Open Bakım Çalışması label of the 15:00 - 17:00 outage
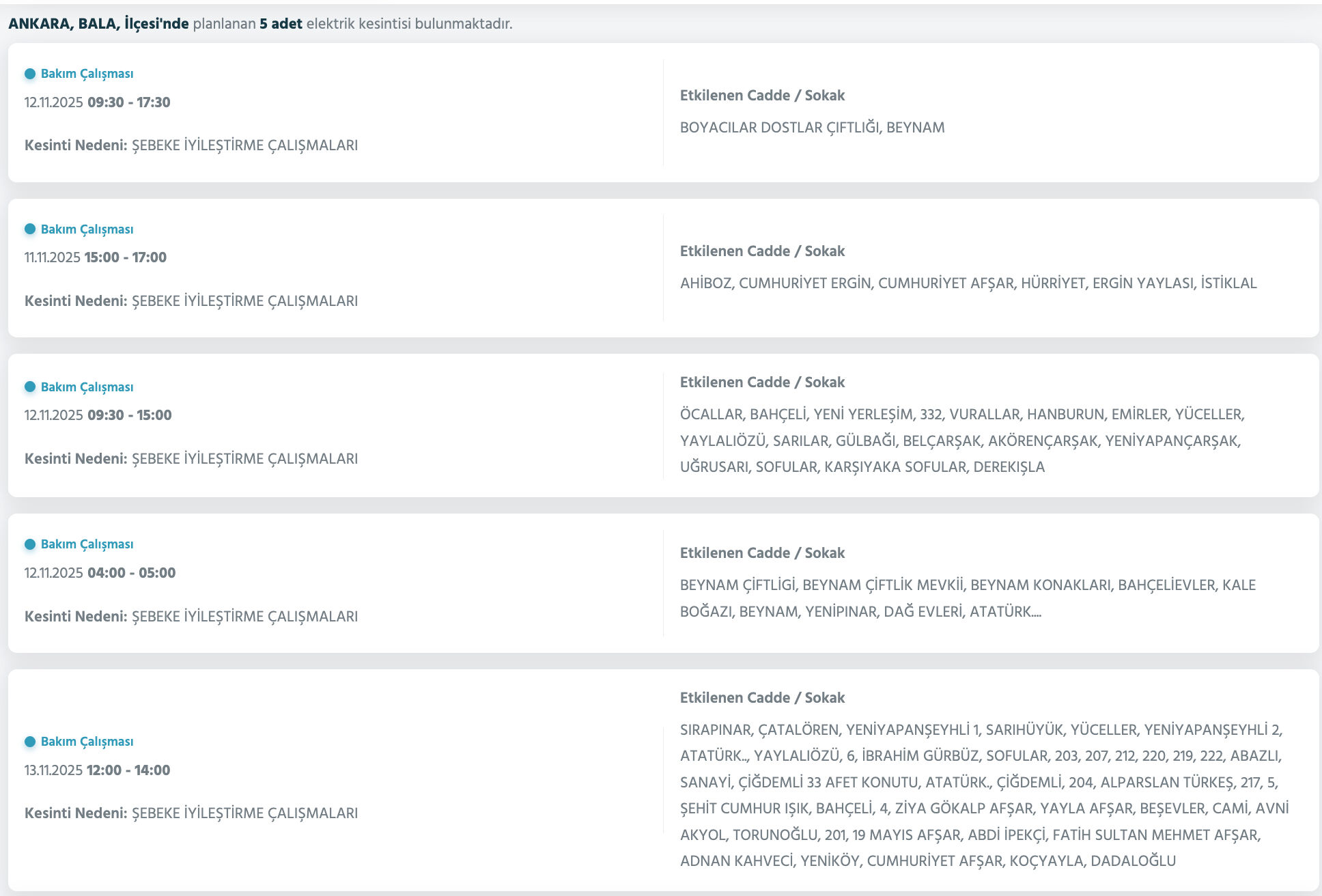Viewport: 1322px width, 896px height. [87, 229]
